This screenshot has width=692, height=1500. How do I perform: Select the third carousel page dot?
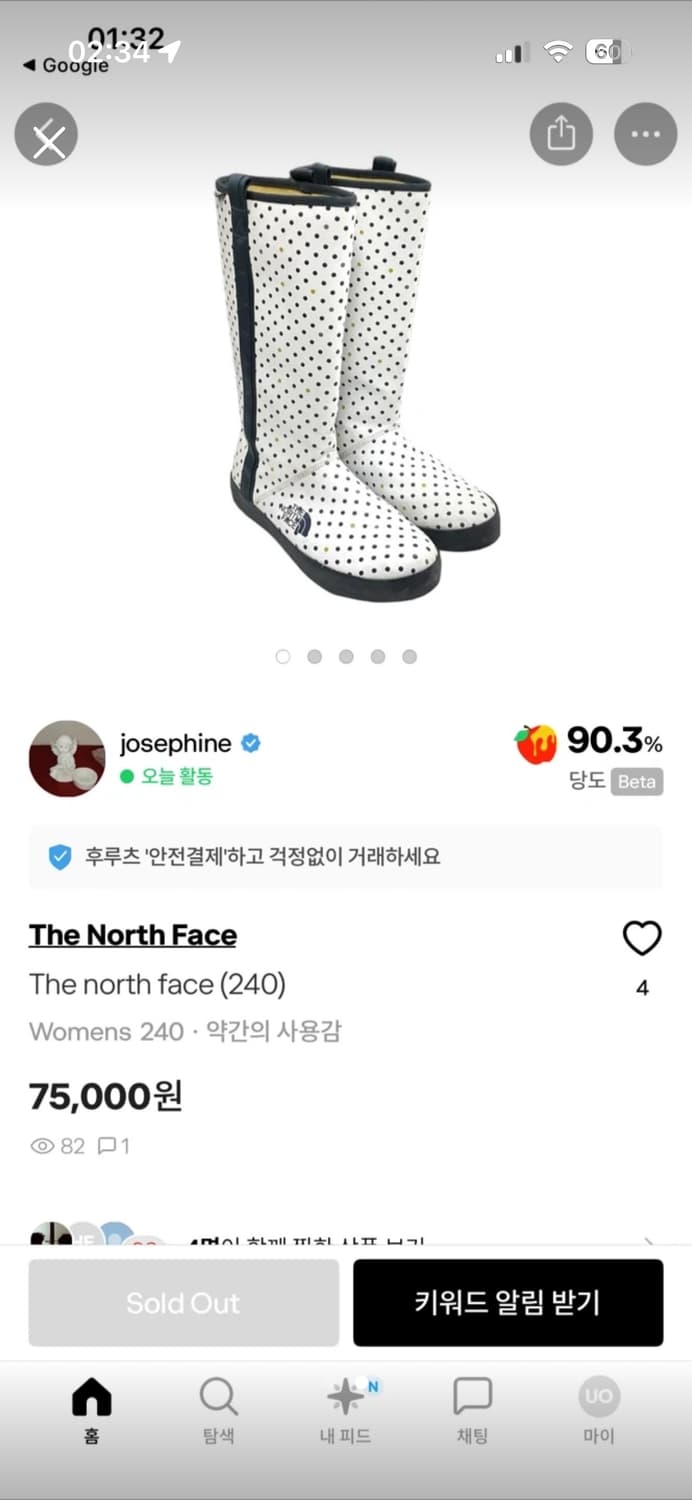(x=345, y=656)
